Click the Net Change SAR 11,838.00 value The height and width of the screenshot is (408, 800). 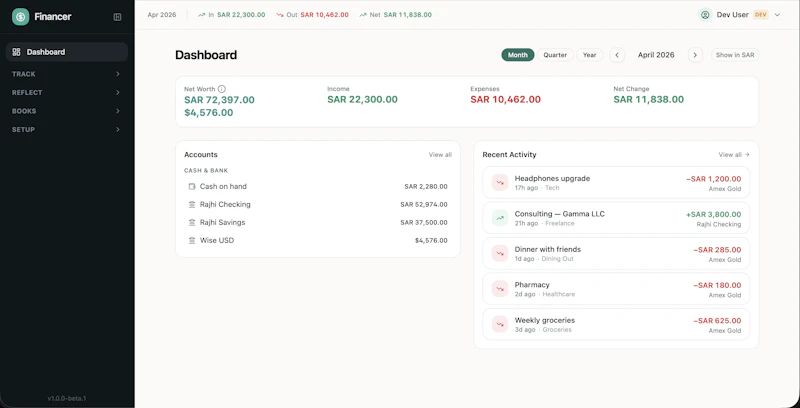coord(648,99)
